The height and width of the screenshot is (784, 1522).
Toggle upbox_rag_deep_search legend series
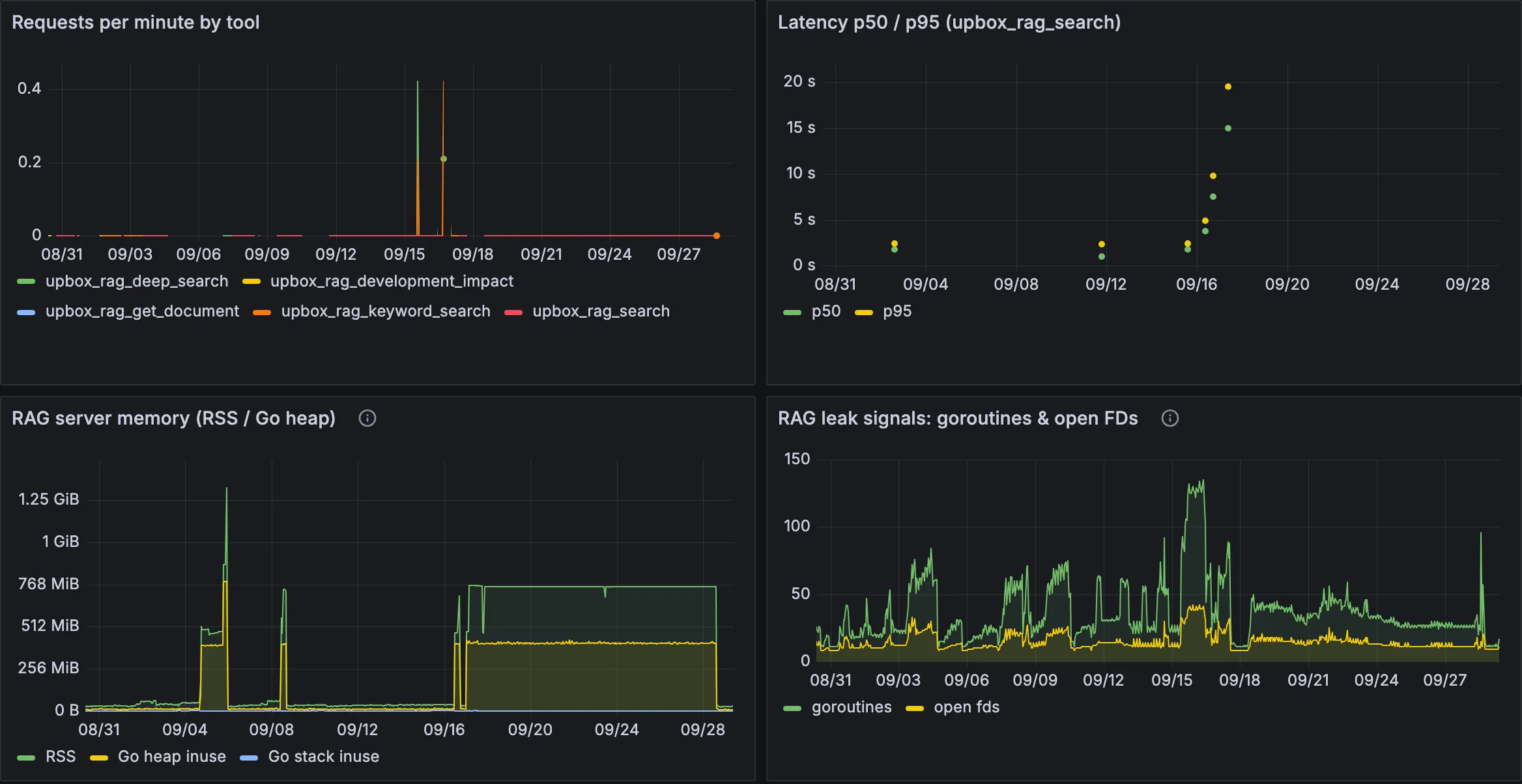point(137,281)
